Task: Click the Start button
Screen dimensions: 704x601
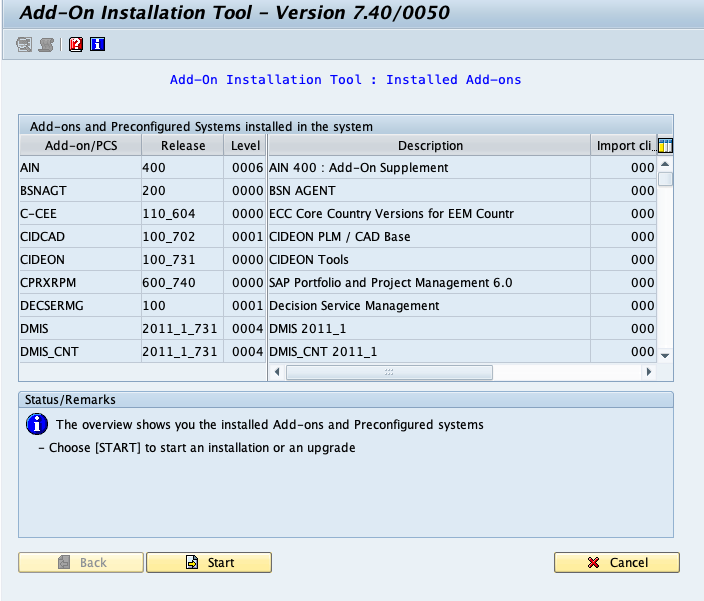Action: point(209,562)
